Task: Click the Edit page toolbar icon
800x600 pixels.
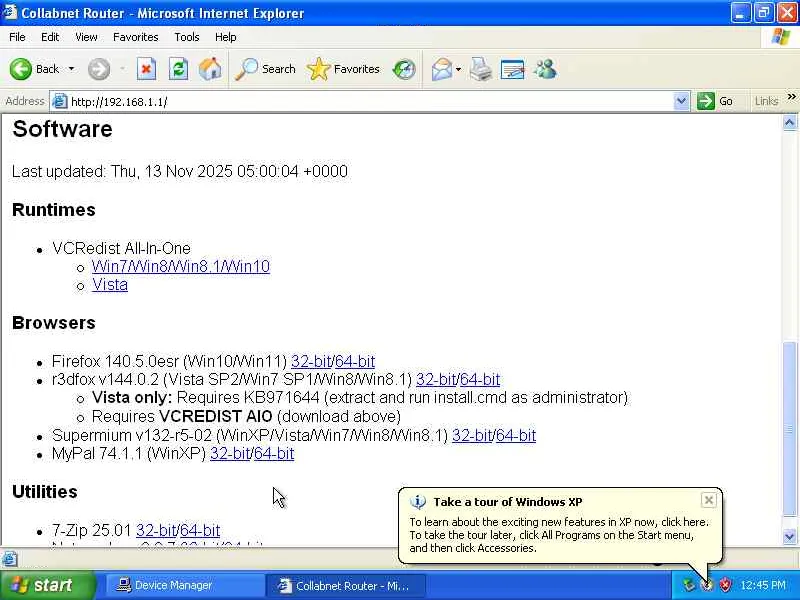Action: click(513, 69)
